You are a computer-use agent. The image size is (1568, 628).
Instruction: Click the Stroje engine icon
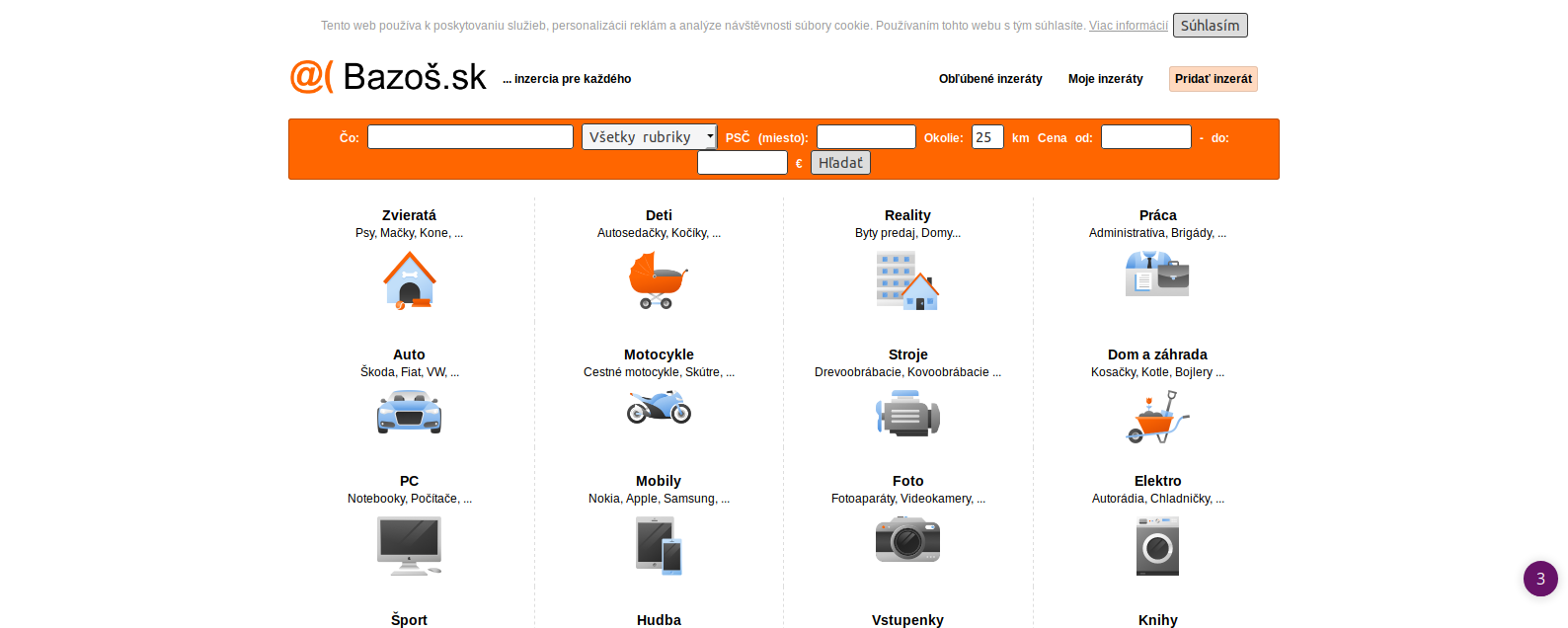click(x=907, y=413)
